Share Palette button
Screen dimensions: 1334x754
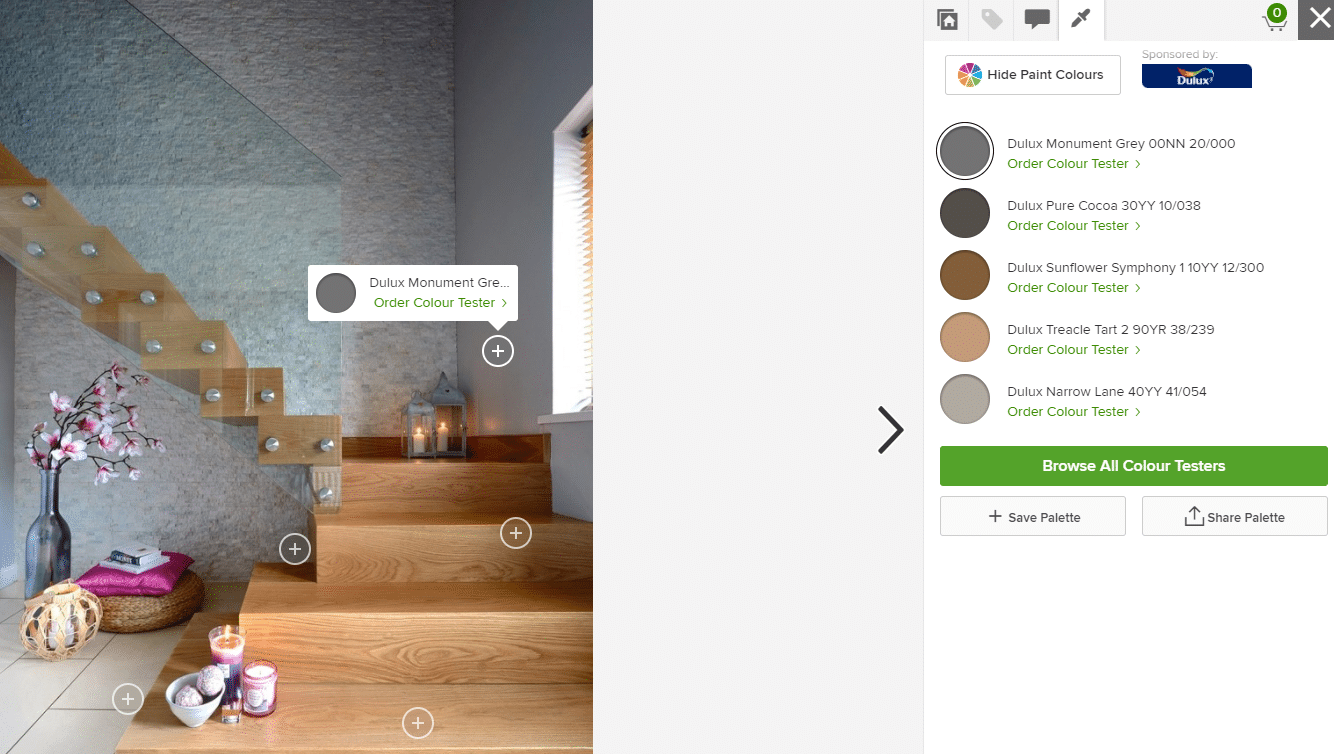pyautogui.click(x=1235, y=517)
